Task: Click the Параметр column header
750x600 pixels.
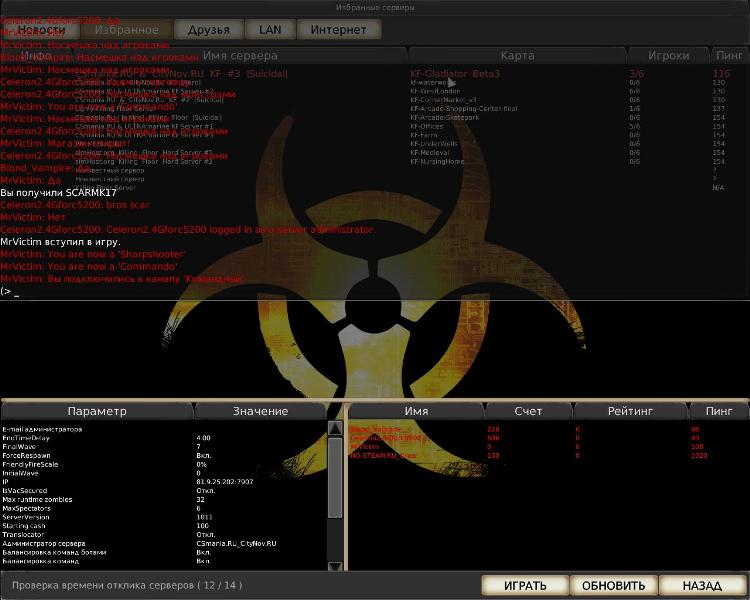Action: (x=97, y=411)
